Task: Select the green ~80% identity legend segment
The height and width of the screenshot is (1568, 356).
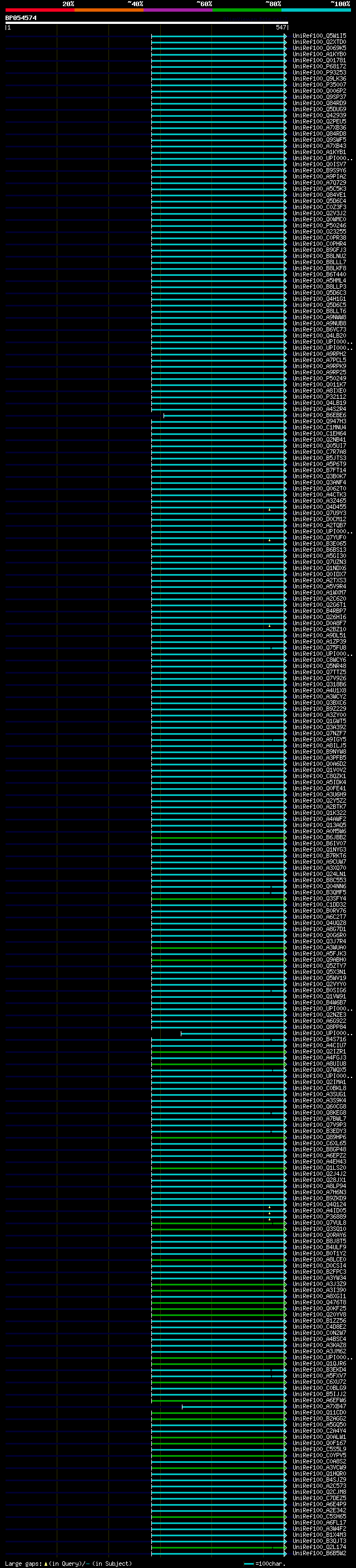Action: pos(247,11)
